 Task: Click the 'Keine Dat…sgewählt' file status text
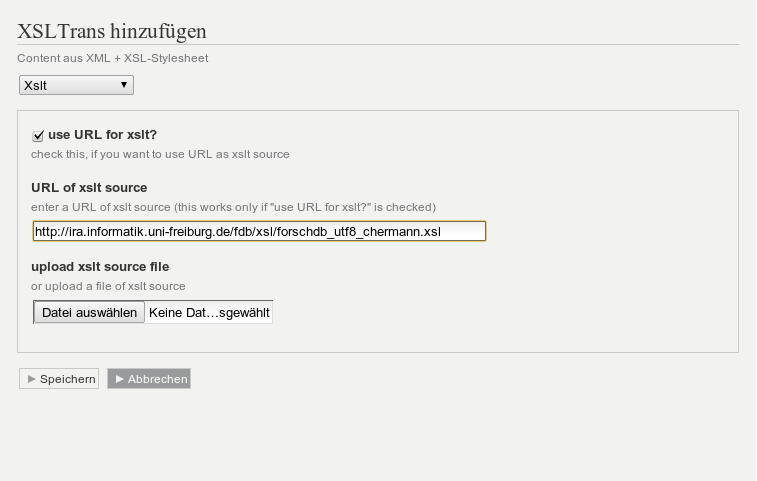209,312
